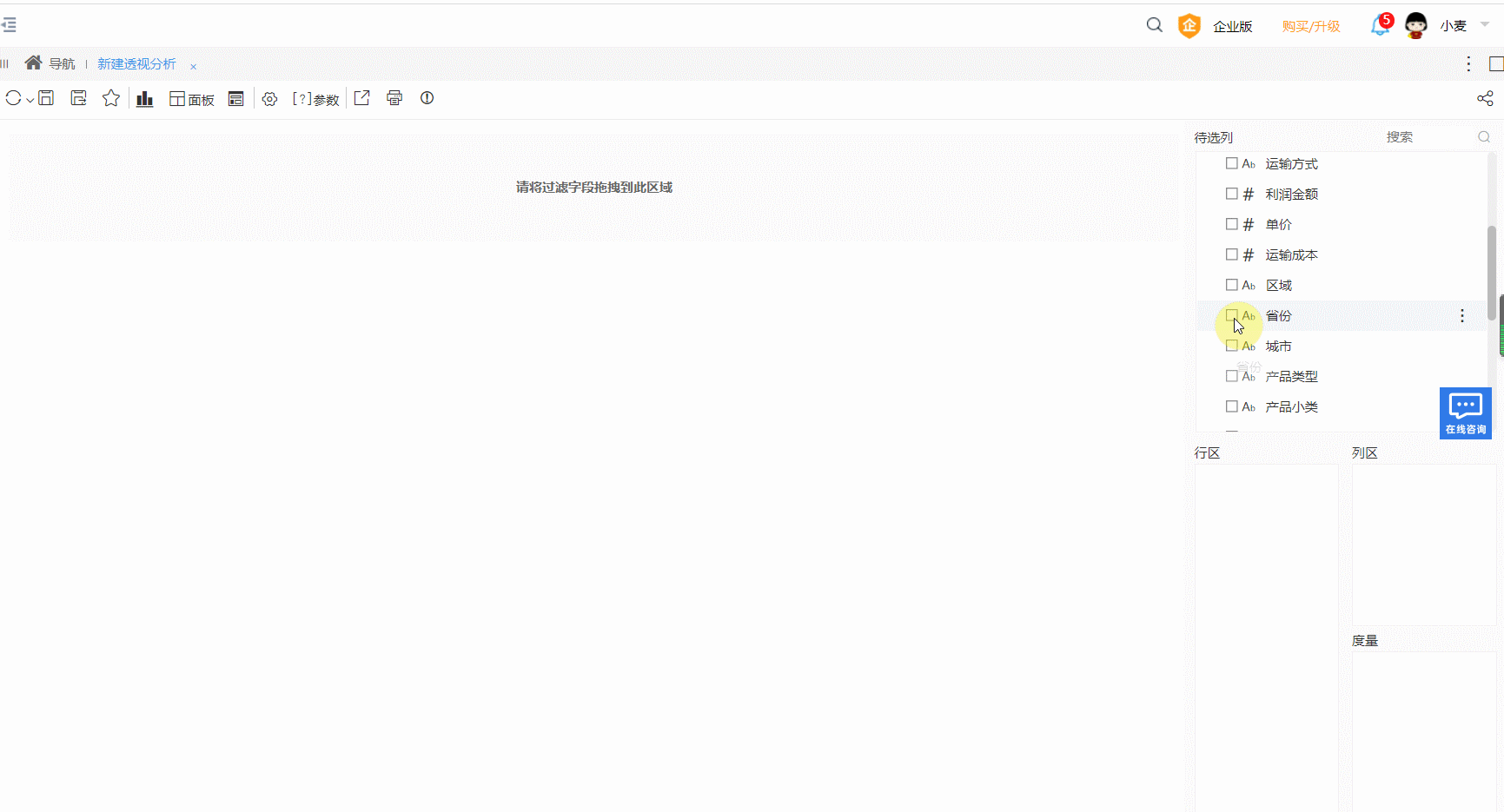The image size is (1504, 812).
Task: Check the 省份 field checkbox
Action: pyautogui.click(x=1232, y=315)
